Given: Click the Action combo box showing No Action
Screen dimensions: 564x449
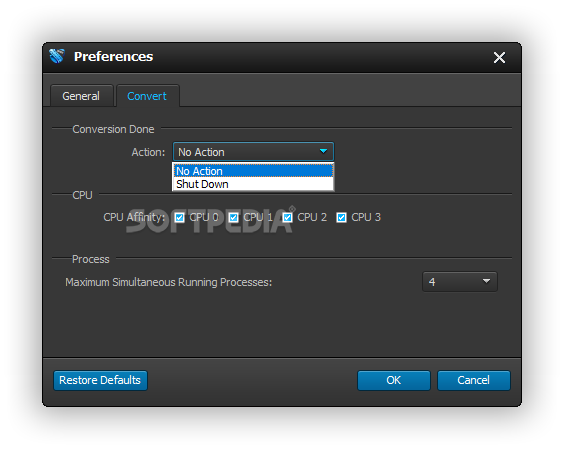Looking at the screenshot, I should [x=253, y=151].
